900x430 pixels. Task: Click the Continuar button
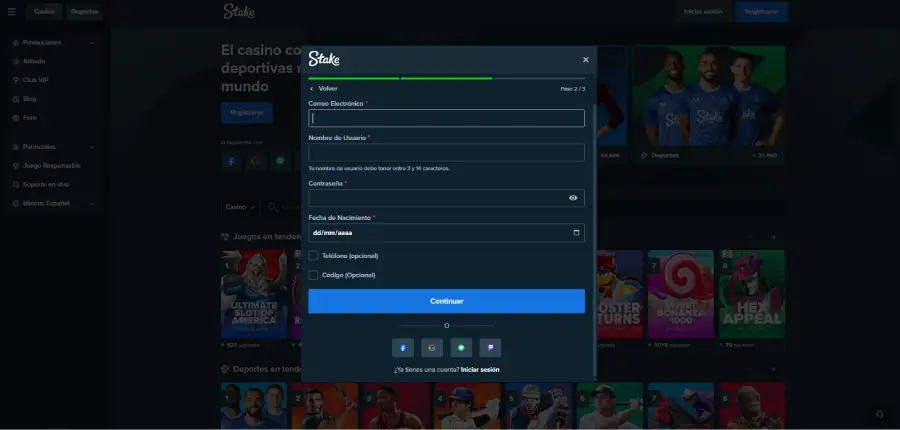(x=447, y=301)
